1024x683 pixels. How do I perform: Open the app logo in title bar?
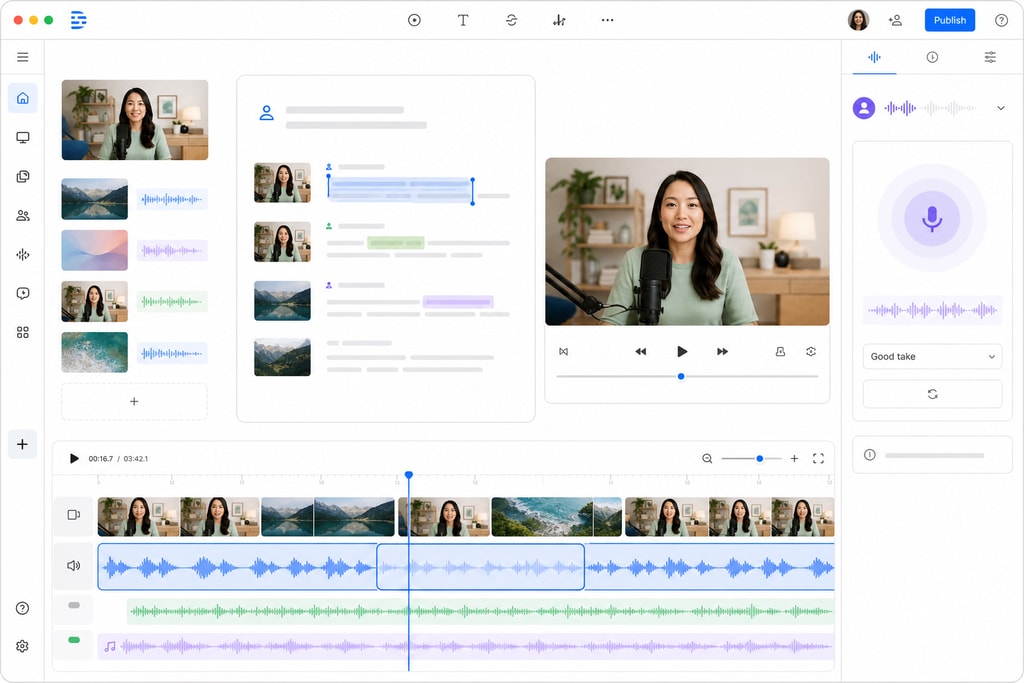pos(78,20)
